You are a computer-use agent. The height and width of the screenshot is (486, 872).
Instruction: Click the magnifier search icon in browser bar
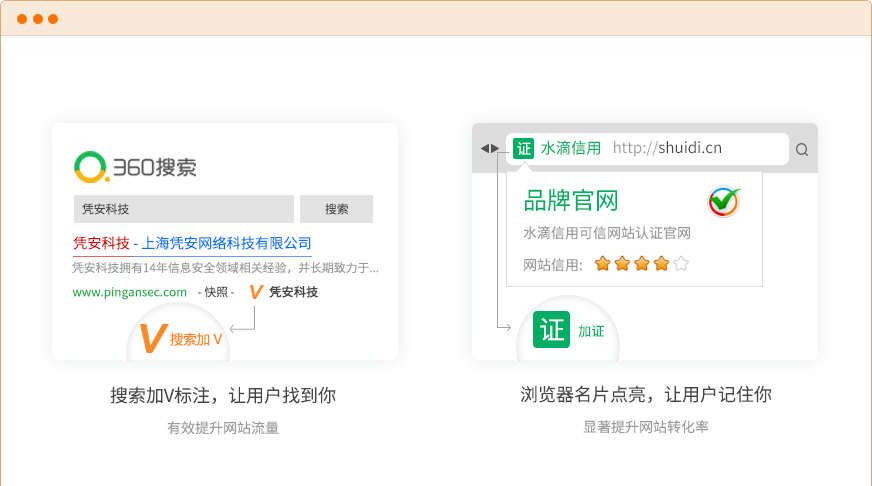[802, 150]
